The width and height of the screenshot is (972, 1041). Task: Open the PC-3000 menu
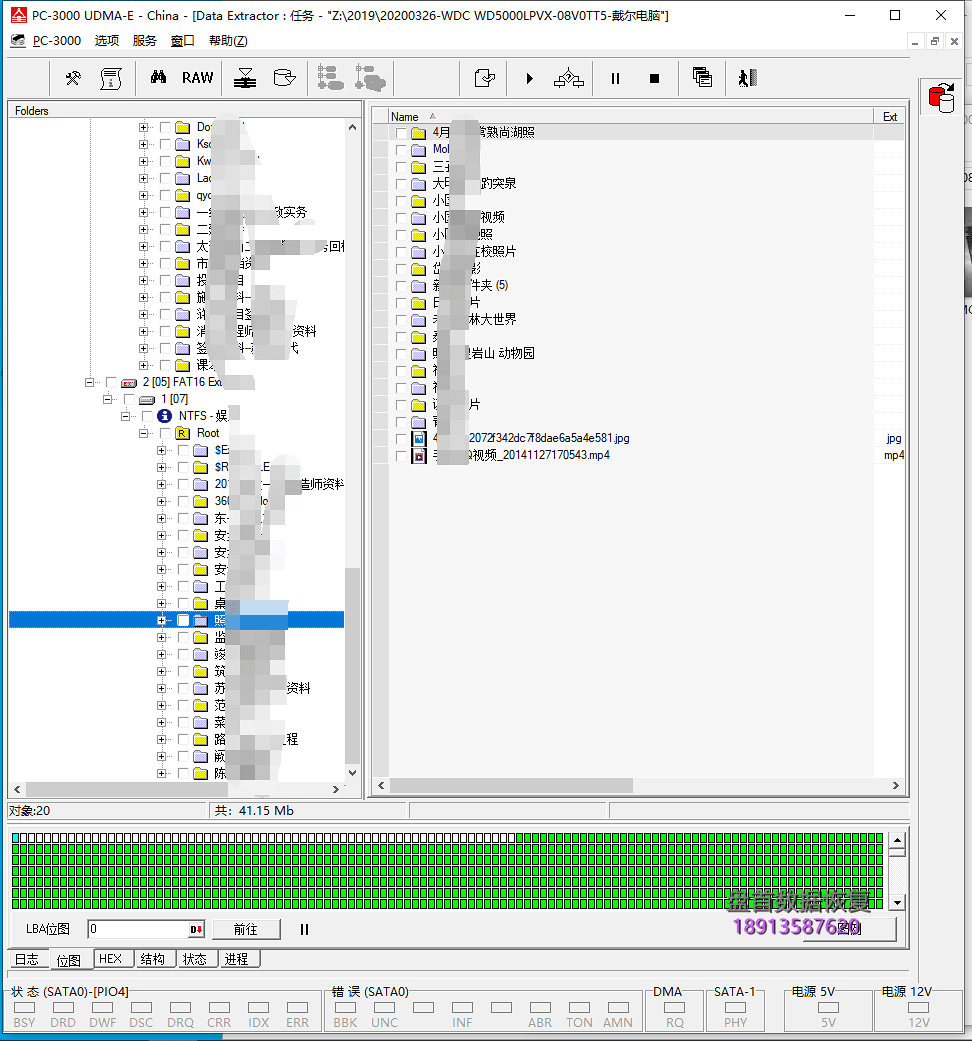(57, 40)
